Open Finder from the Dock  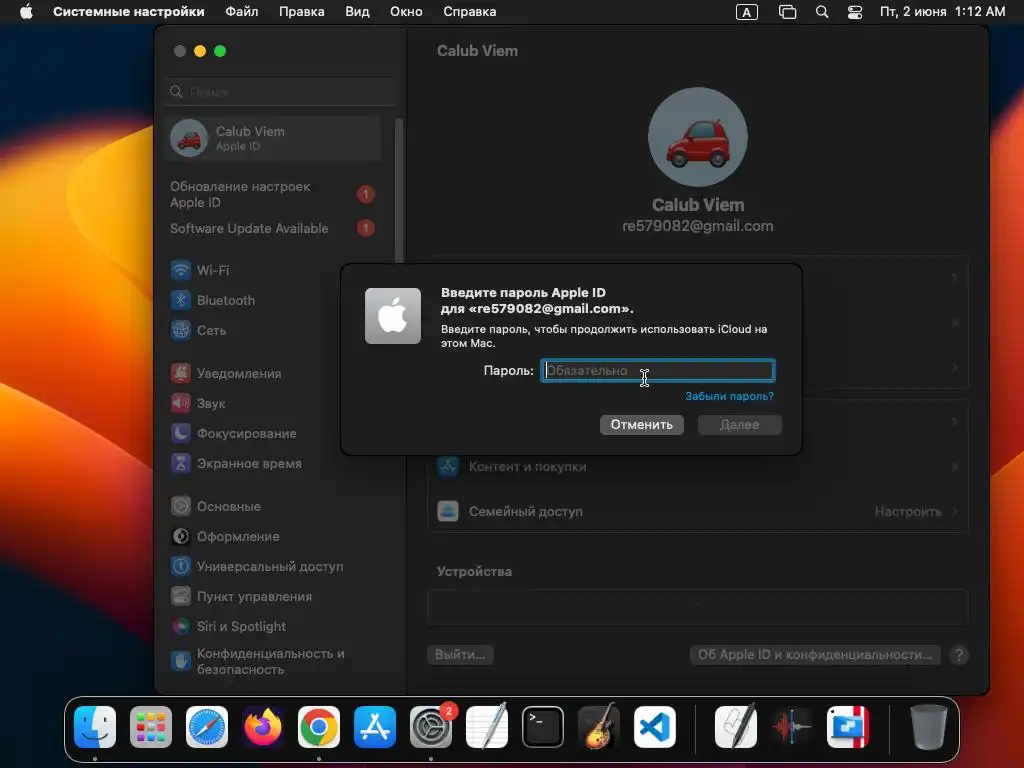[x=95, y=727]
